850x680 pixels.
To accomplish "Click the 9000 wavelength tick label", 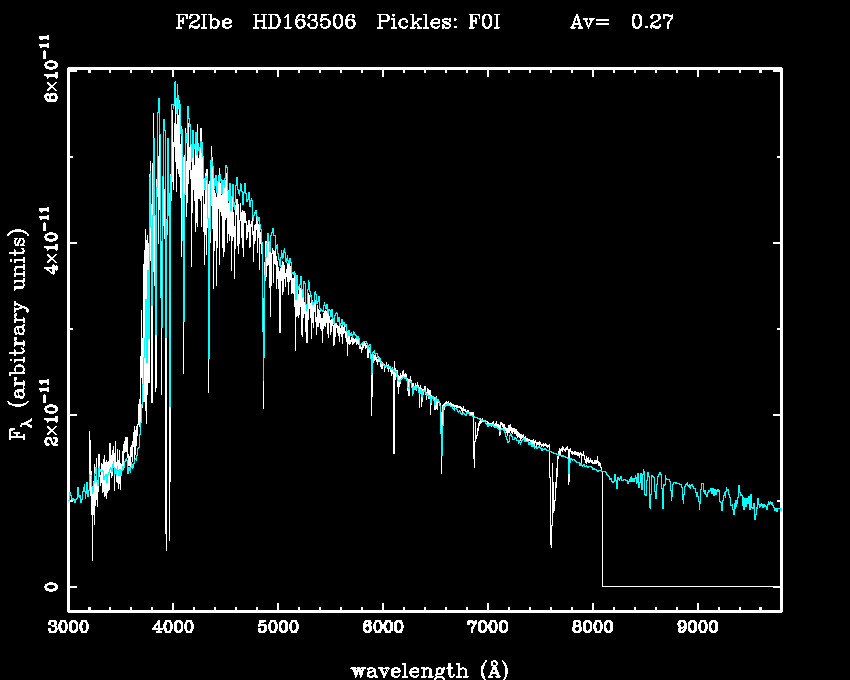I will 697,628.
